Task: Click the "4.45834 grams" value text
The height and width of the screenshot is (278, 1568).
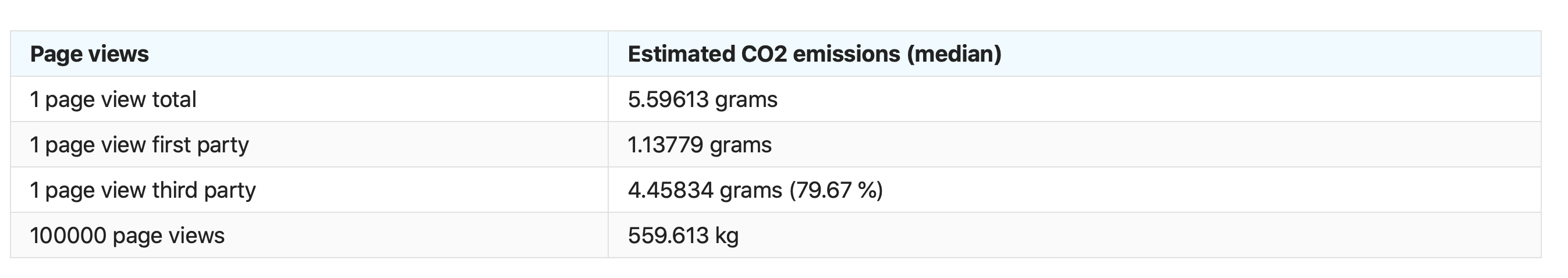Action: pos(705,190)
